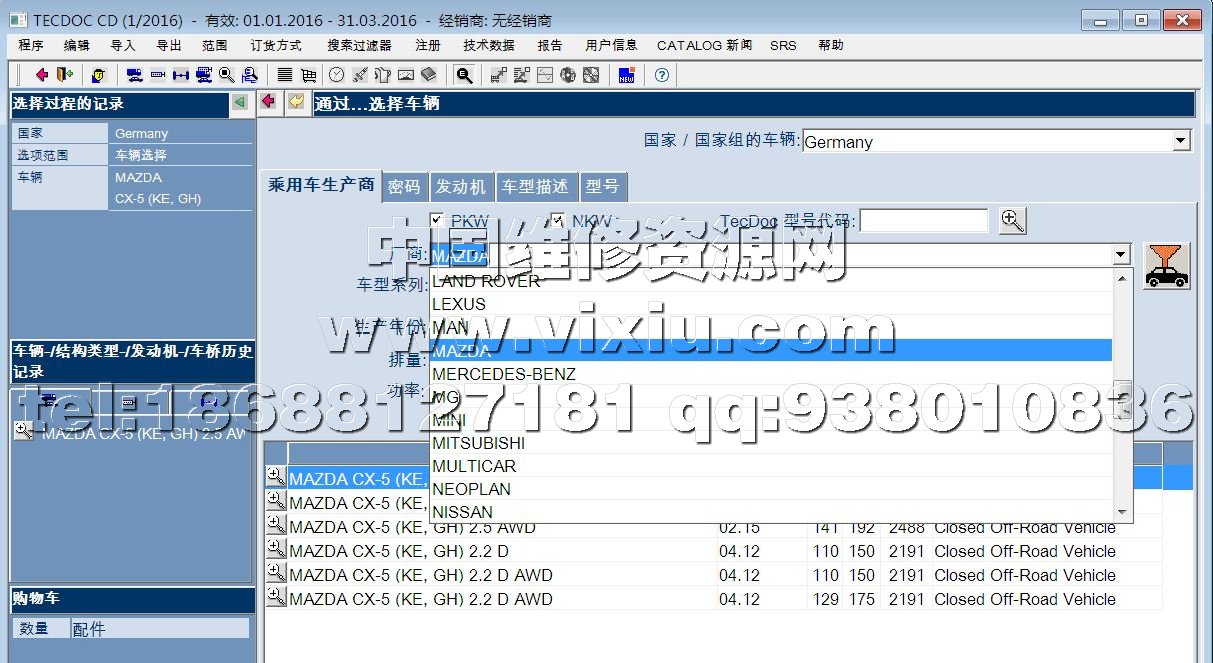1213x663 pixels.
Task: Toggle the PKW checkbox
Action: point(437,221)
